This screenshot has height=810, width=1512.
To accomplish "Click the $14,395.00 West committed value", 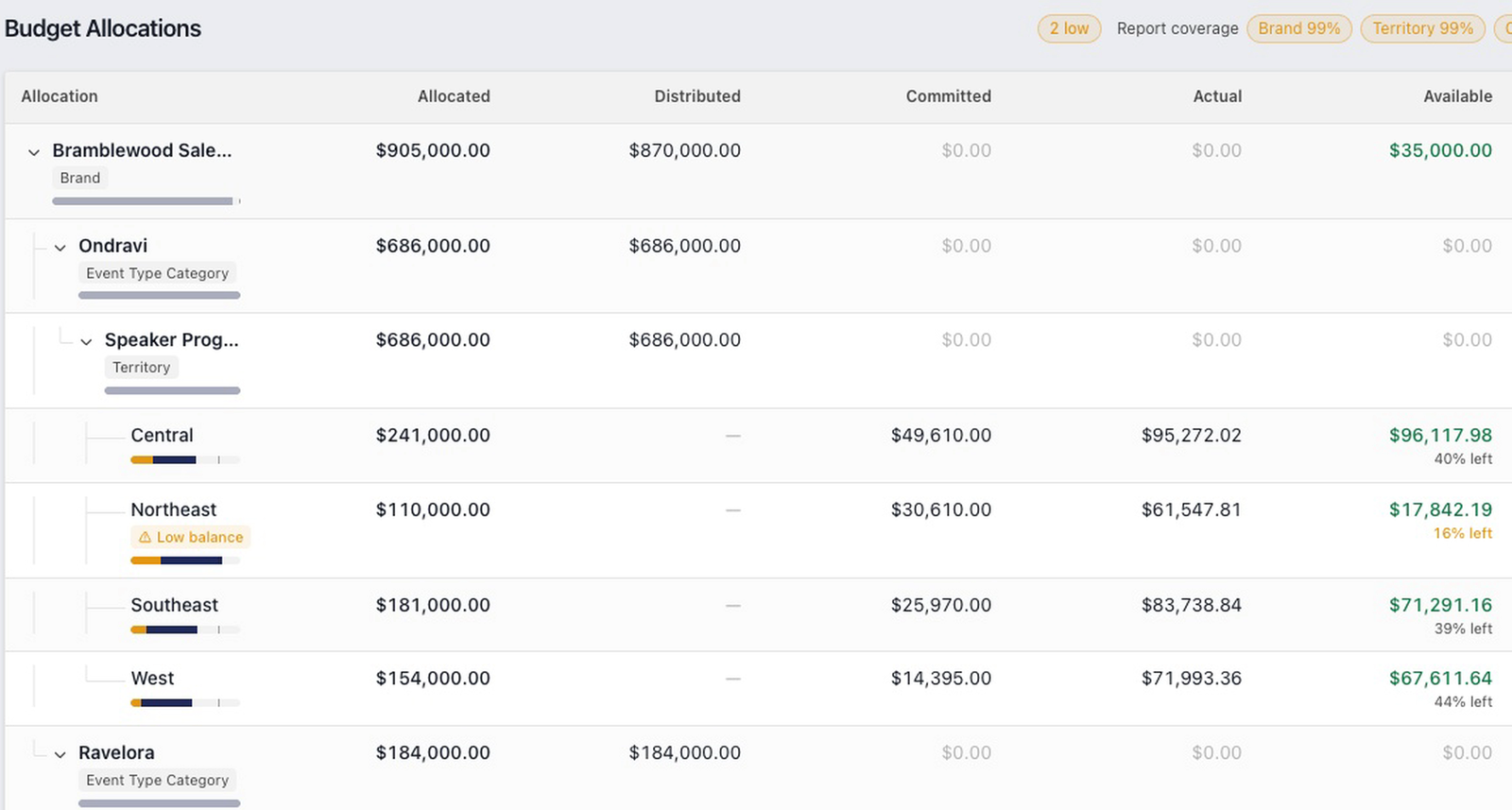I will click(941, 679).
